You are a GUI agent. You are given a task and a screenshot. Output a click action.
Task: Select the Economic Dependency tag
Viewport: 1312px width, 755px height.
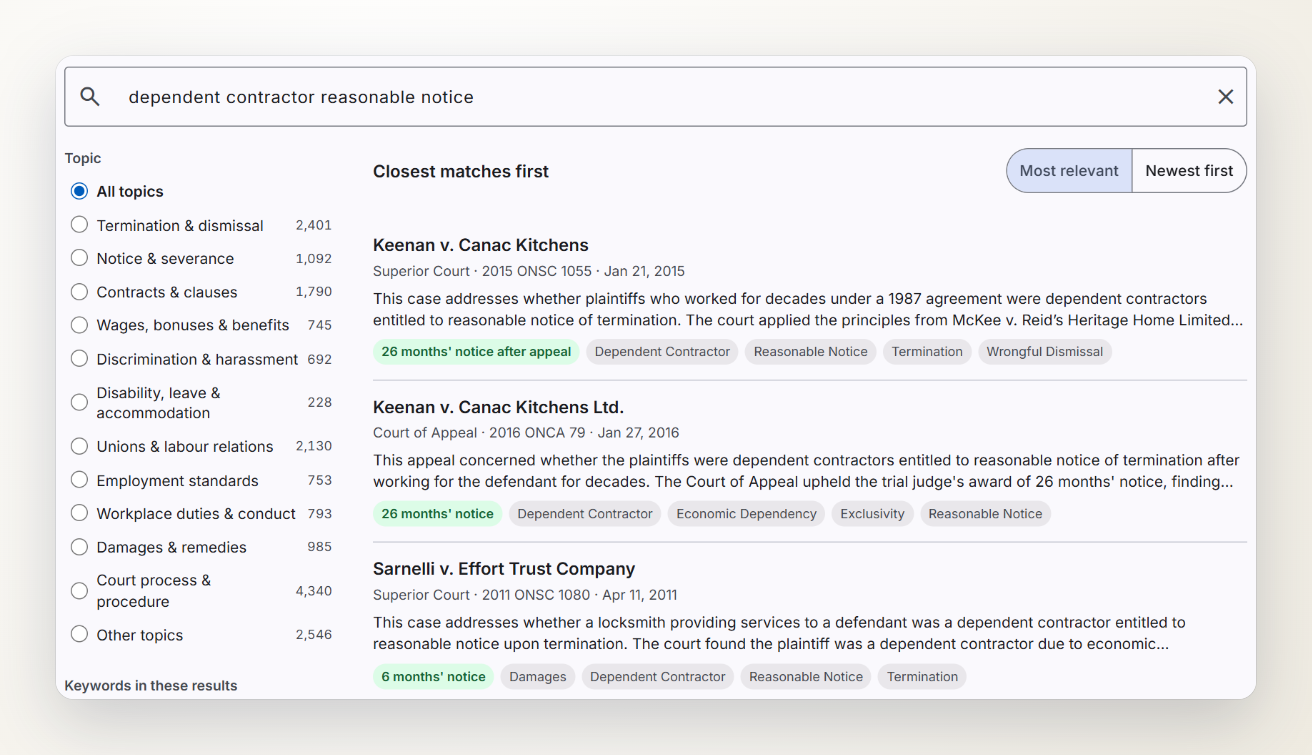[746, 514]
